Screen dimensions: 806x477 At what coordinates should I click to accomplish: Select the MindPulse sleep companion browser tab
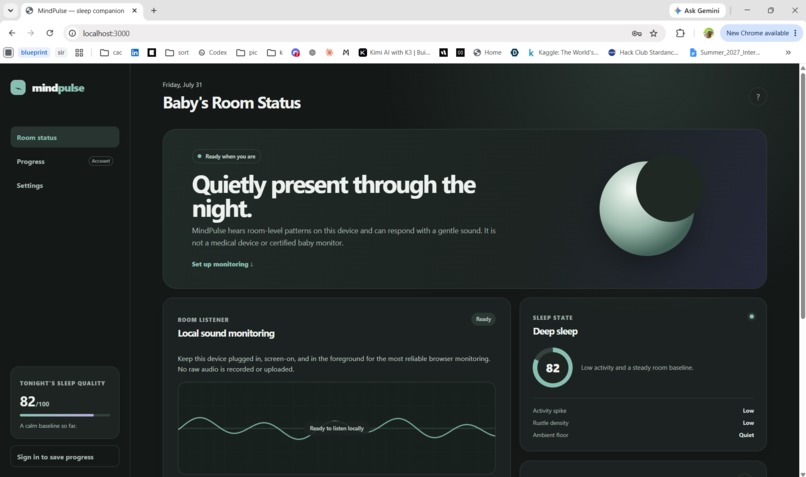coord(81,11)
